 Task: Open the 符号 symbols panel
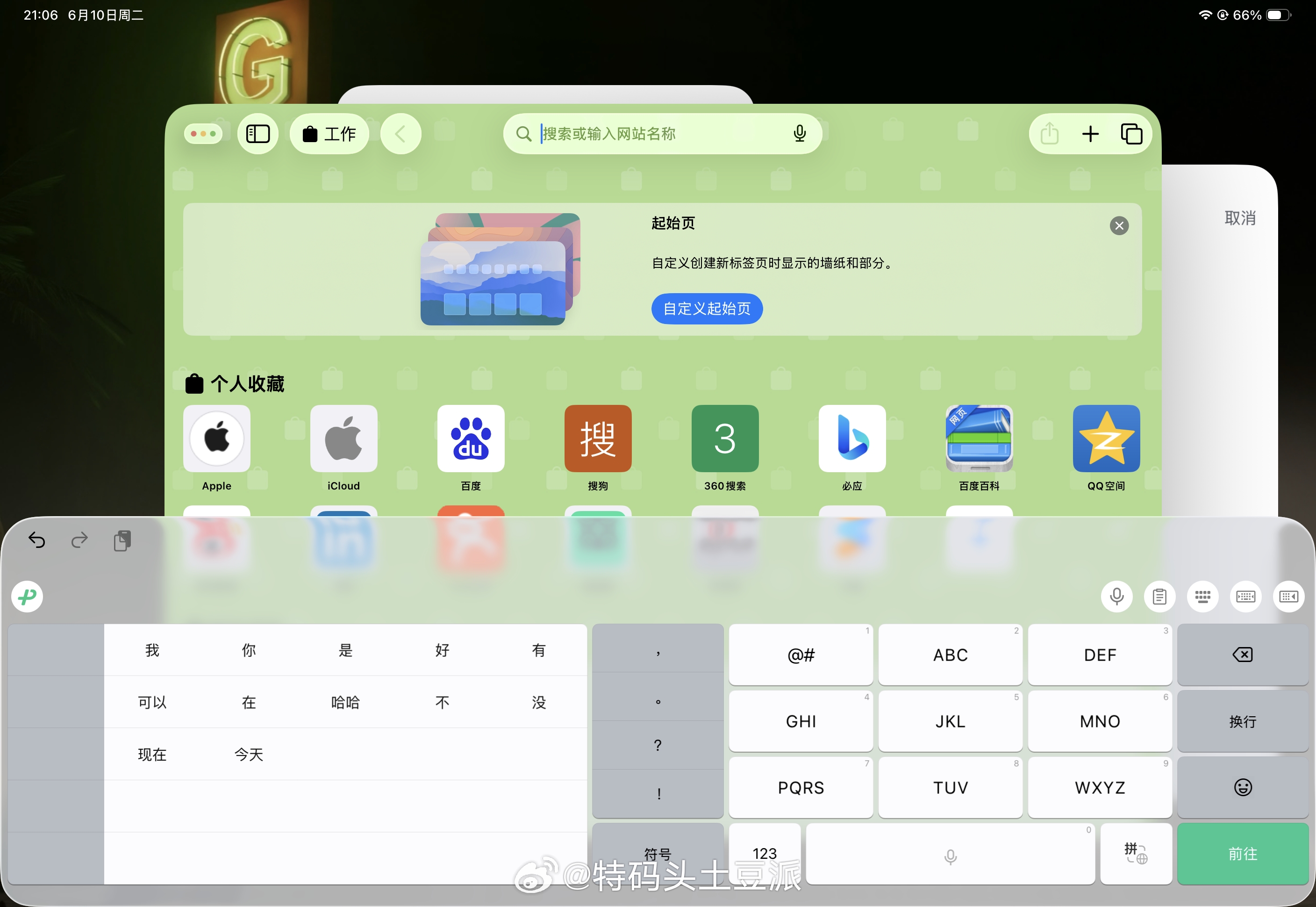click(657, 852)
